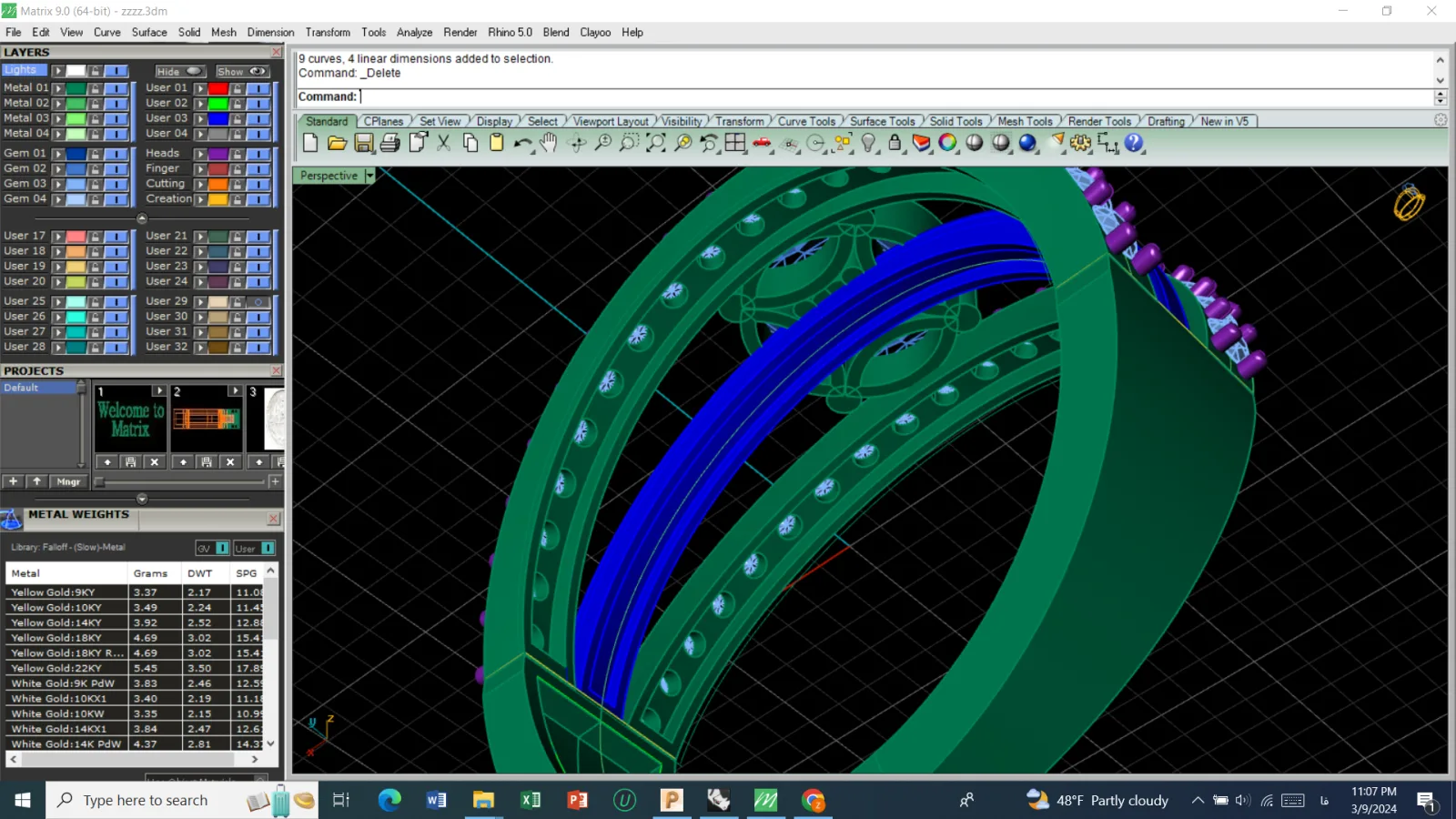Expand the User 01 layer arrow
The image size is (1456, 819).
tap(200, 88)
